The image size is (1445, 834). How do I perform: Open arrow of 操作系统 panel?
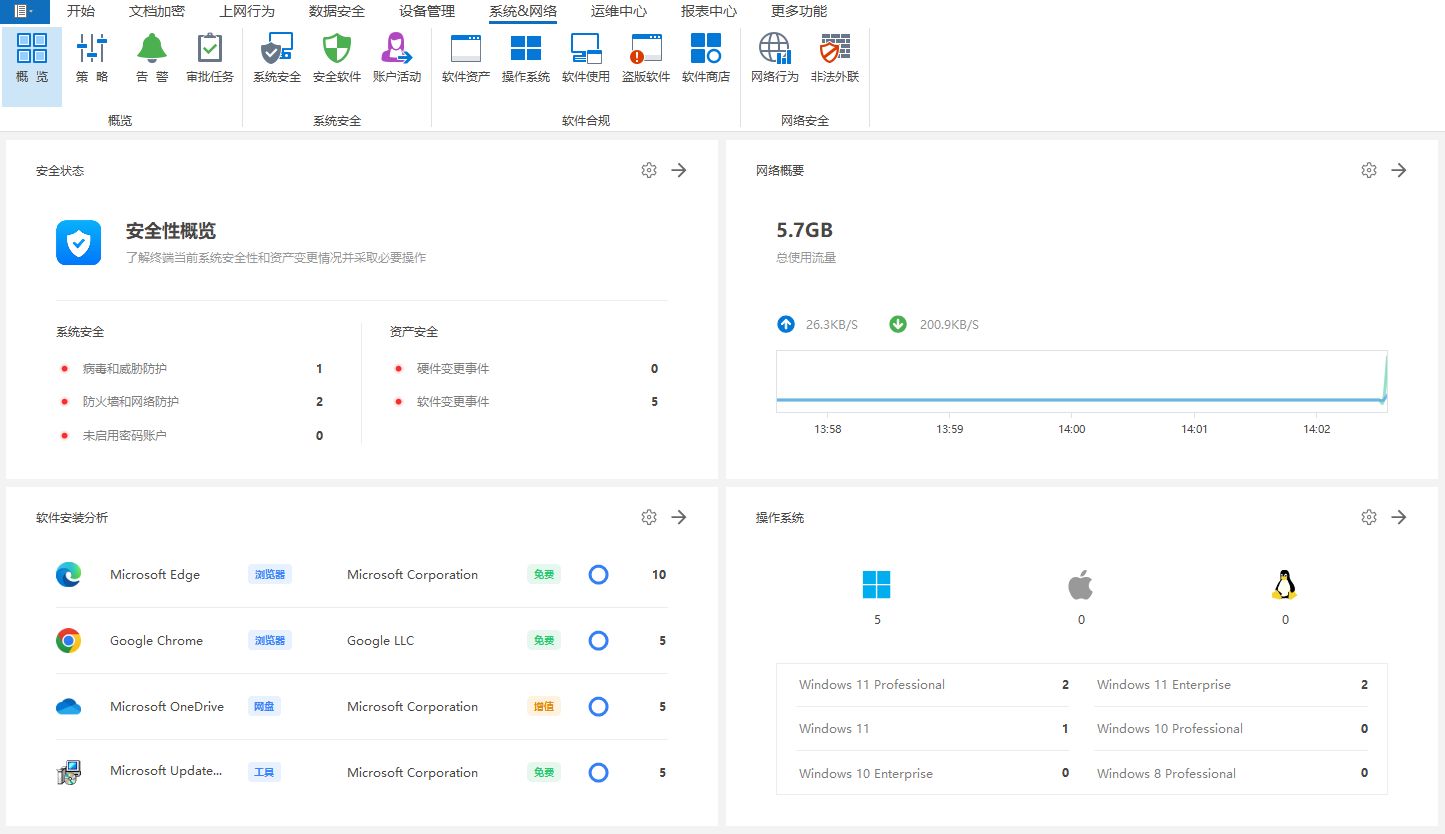click(x=1399, y=517)
